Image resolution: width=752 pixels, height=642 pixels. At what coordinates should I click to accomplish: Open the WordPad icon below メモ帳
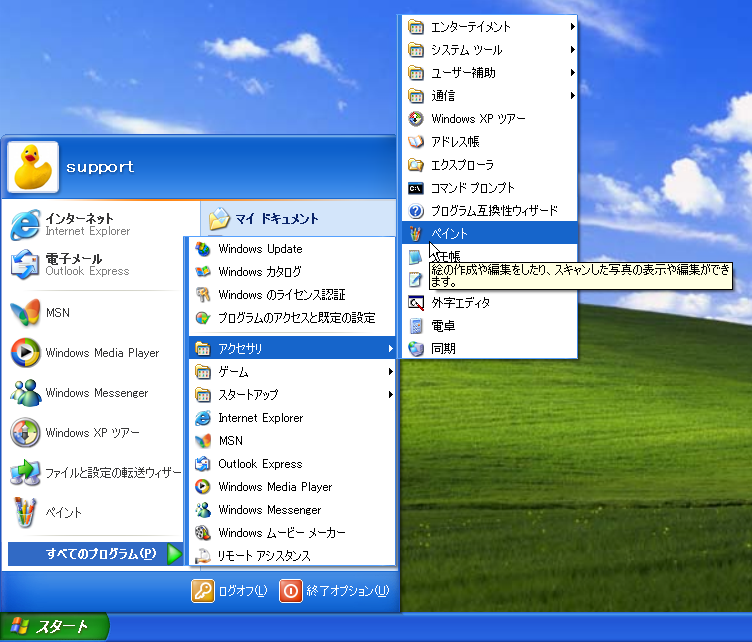[x=415, y=280]
